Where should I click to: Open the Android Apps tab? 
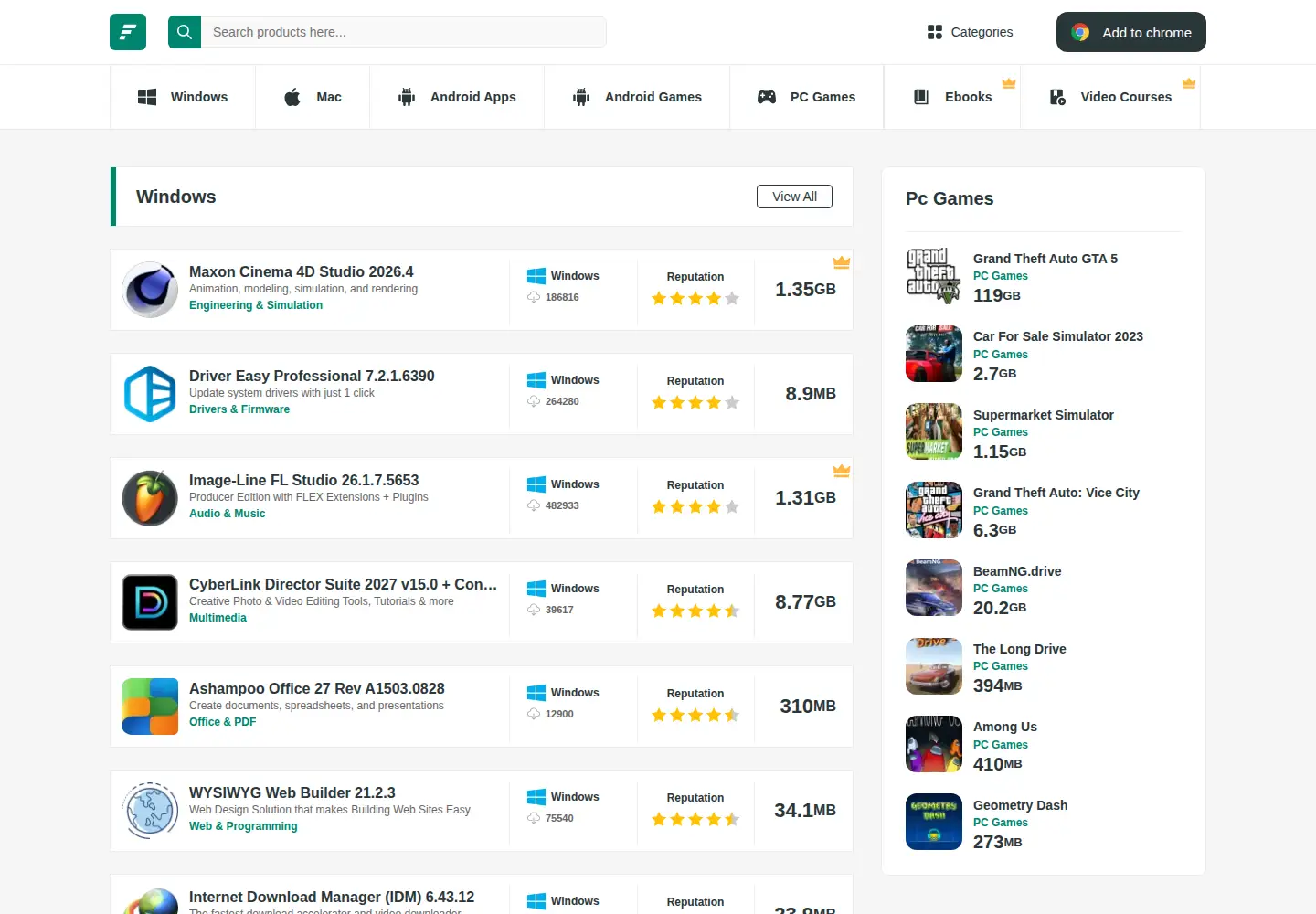[x=457, y=97]
